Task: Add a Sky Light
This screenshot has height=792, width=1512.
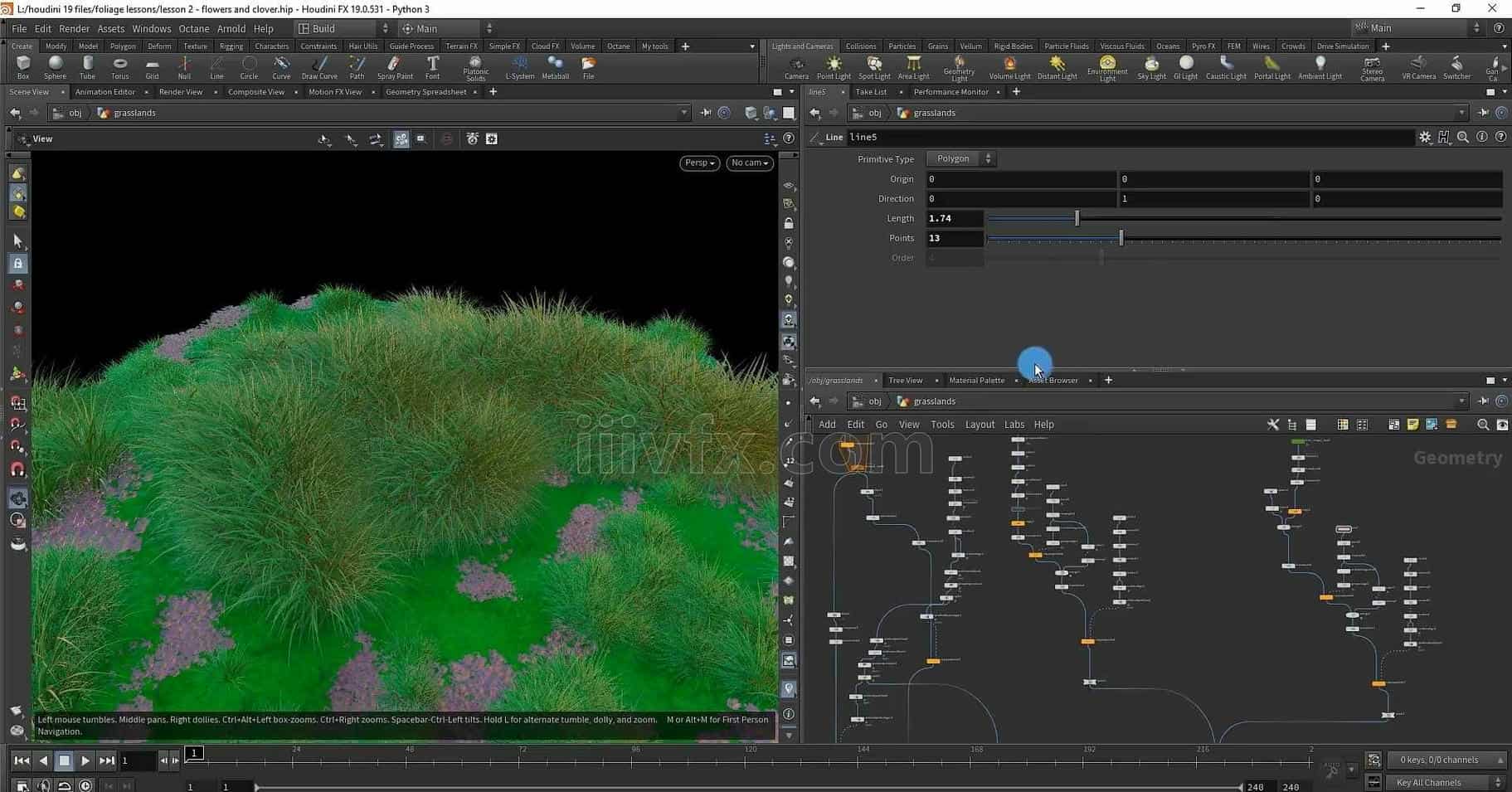Action: click(x=1151, y=67)
